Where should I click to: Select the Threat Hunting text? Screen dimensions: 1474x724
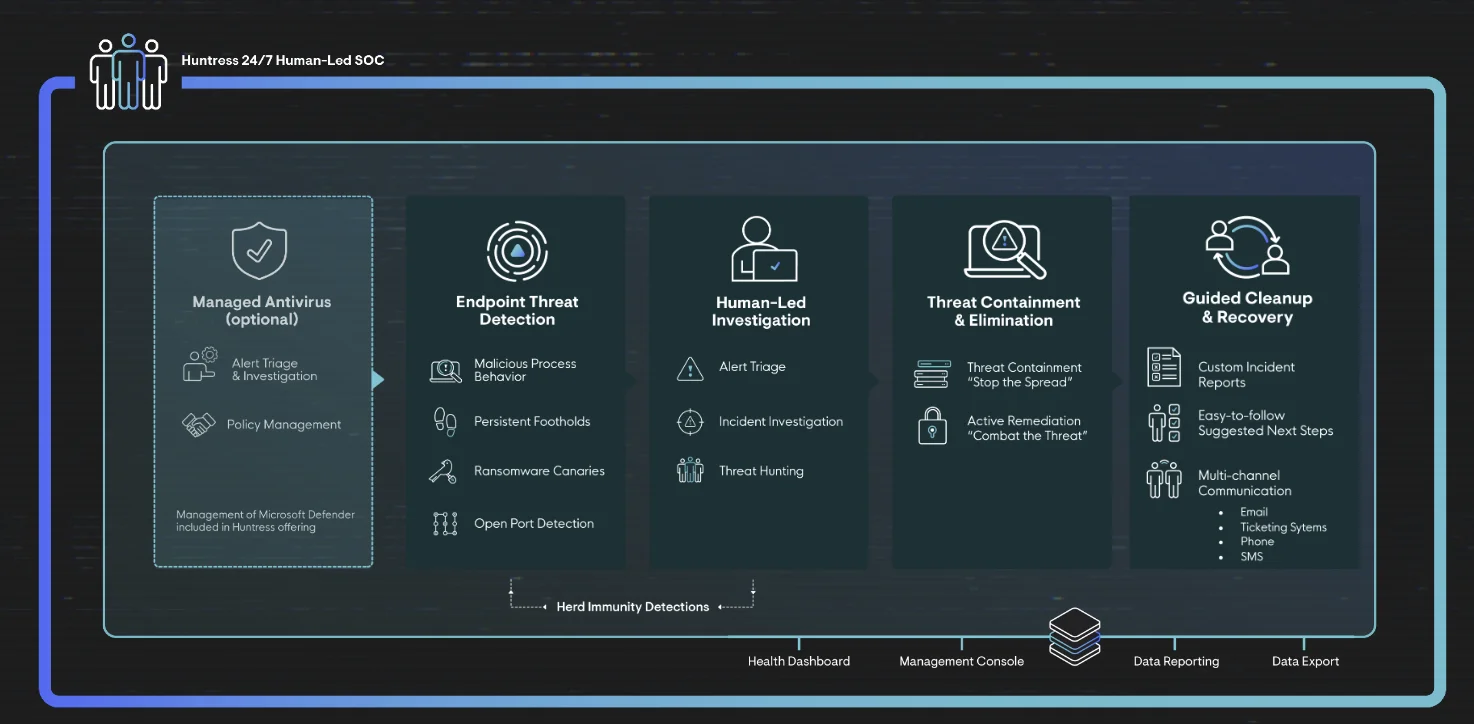pos(761,471)
